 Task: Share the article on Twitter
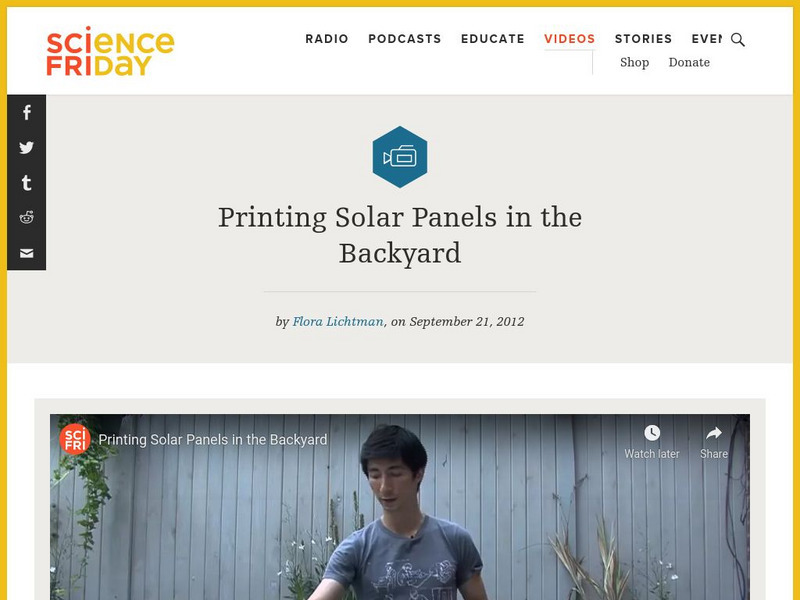pyautogui.click(x=25, y=148)
